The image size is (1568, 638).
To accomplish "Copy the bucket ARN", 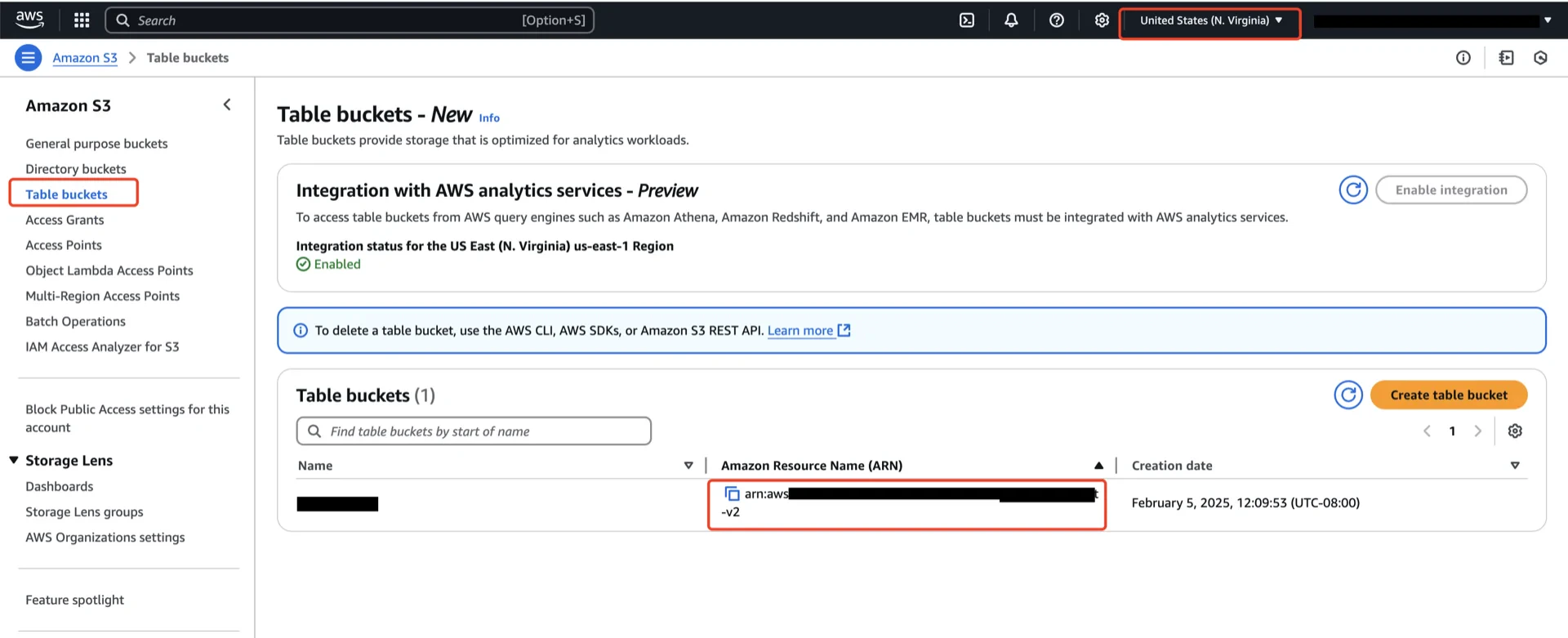I will tap(732, 493).
